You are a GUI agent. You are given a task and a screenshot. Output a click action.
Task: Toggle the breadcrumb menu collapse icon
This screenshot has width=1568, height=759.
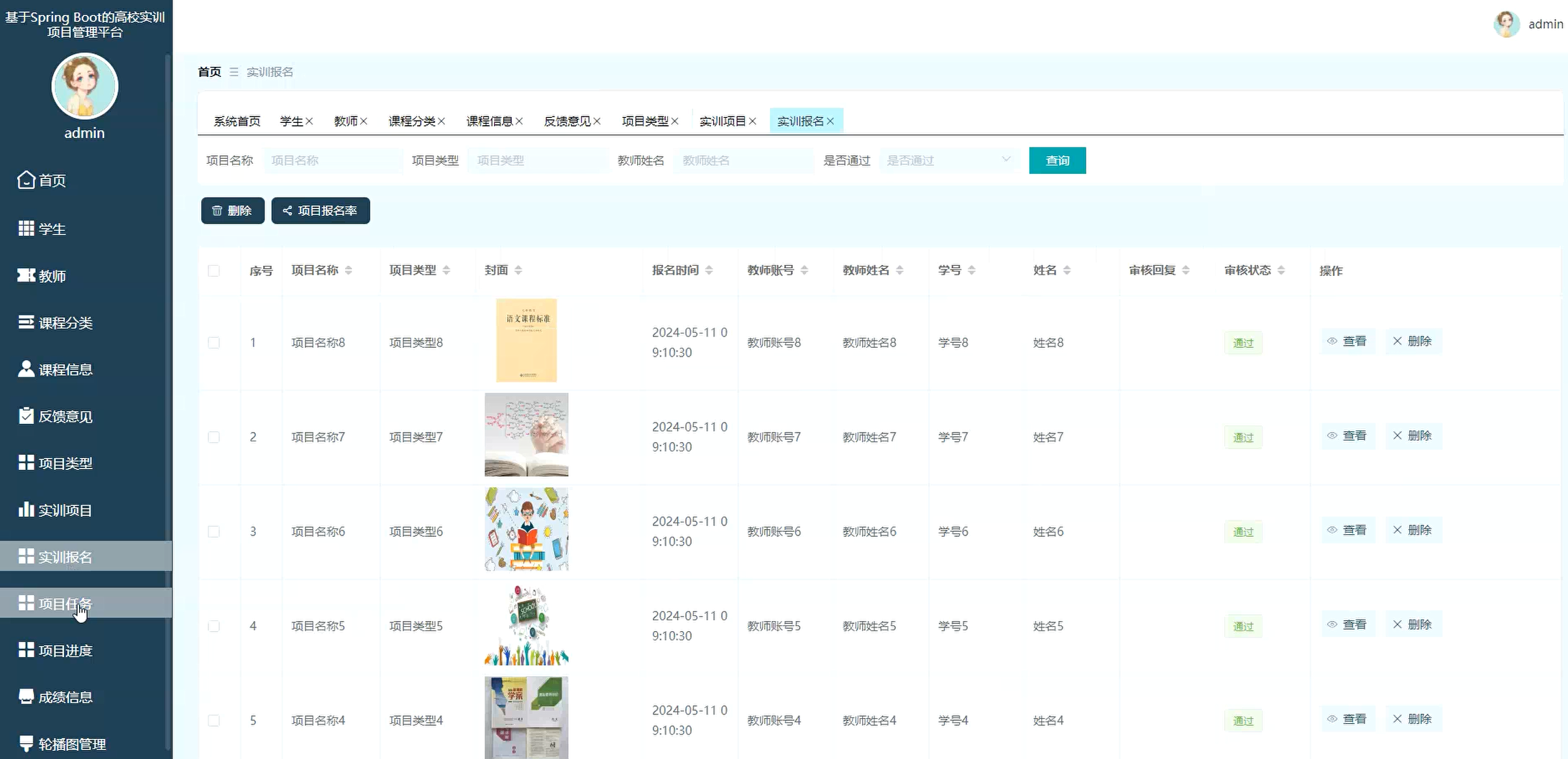tap(234, 72)
